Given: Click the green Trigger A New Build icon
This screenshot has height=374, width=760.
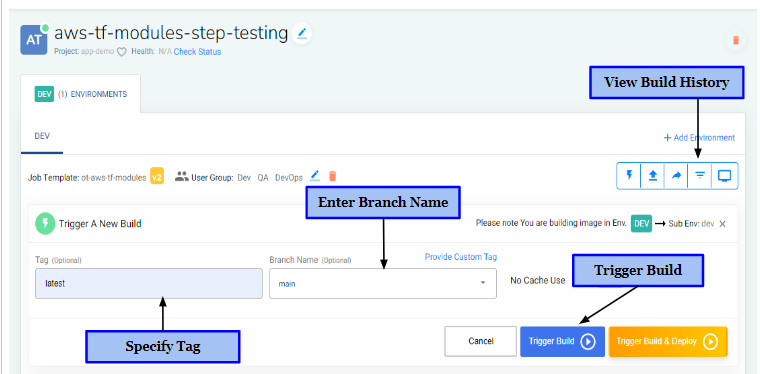Looking at the screenshot, I should pyautogui.click(x=45, y=223).
